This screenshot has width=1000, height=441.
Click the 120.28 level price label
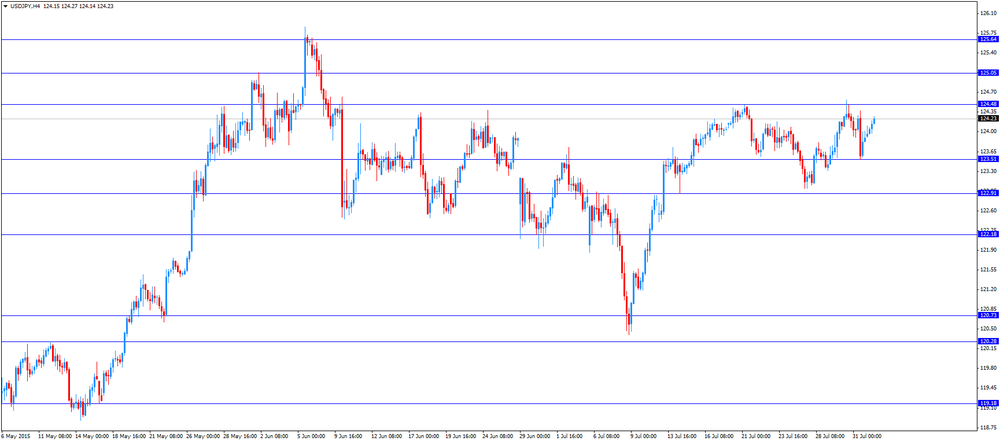tap(988, 341)
